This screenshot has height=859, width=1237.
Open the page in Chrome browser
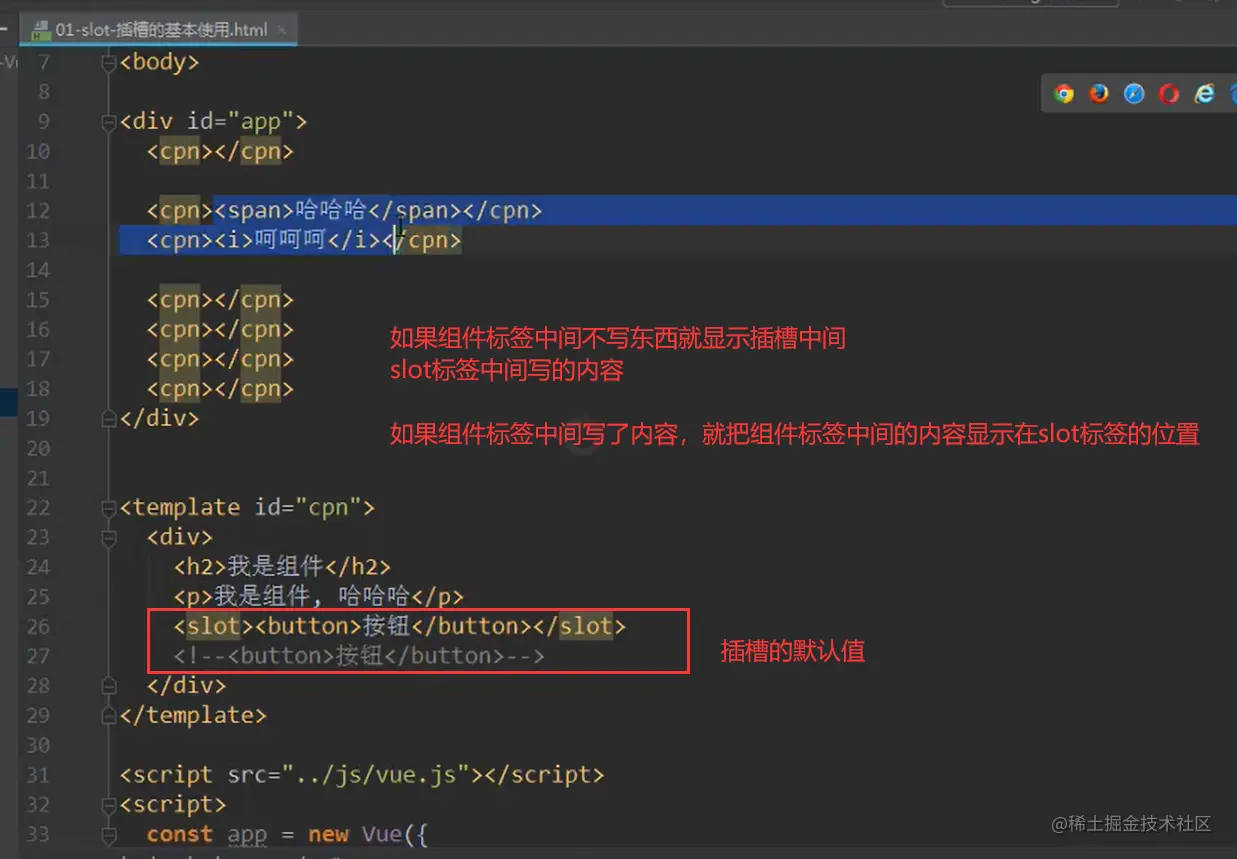point(1064,93)
